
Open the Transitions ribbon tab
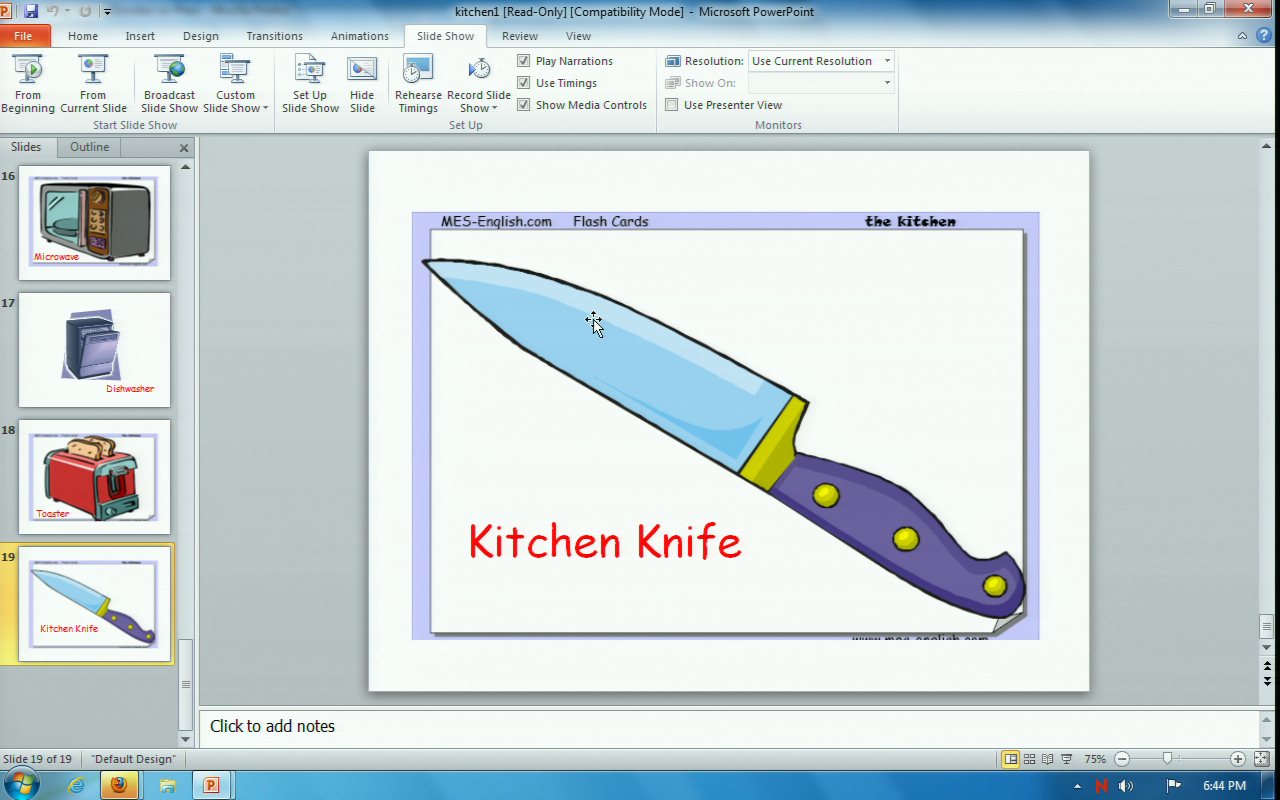[274, 36]
